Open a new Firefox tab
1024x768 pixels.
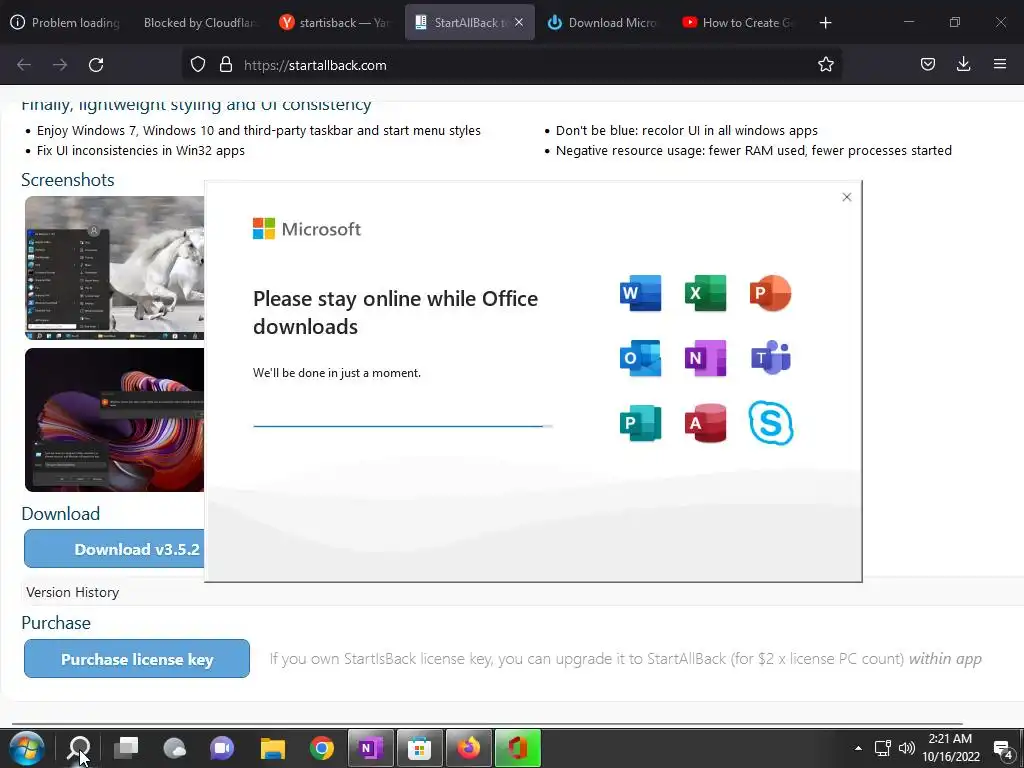pos(825,23)
